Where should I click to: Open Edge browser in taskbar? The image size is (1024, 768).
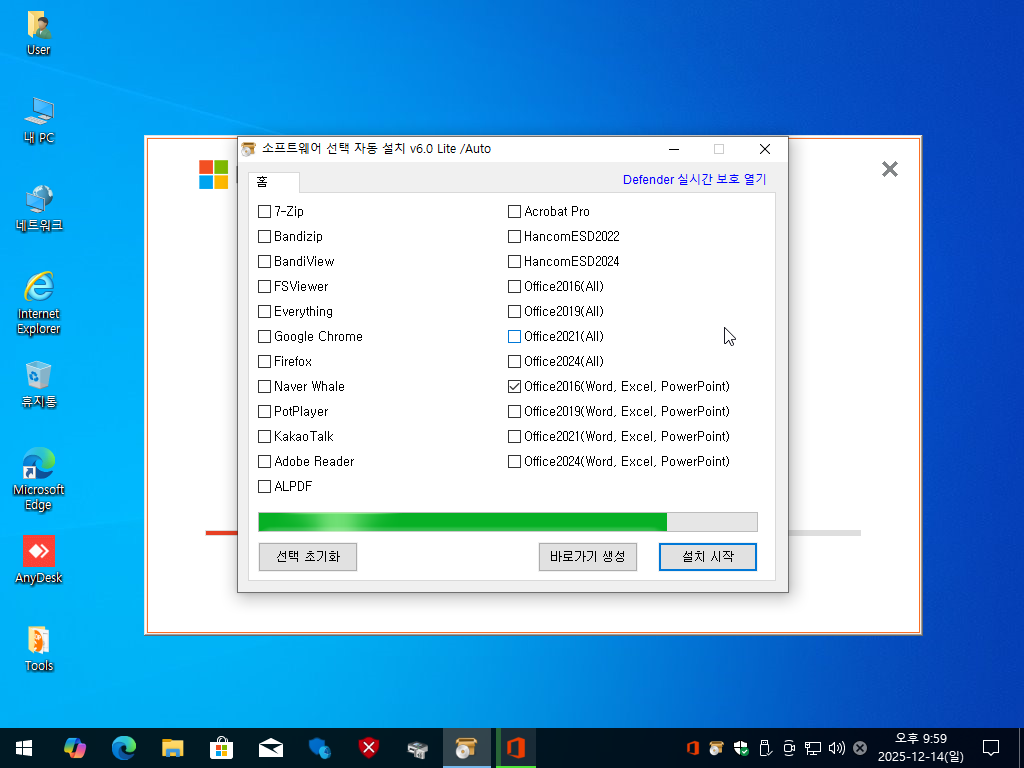(123, 748)
